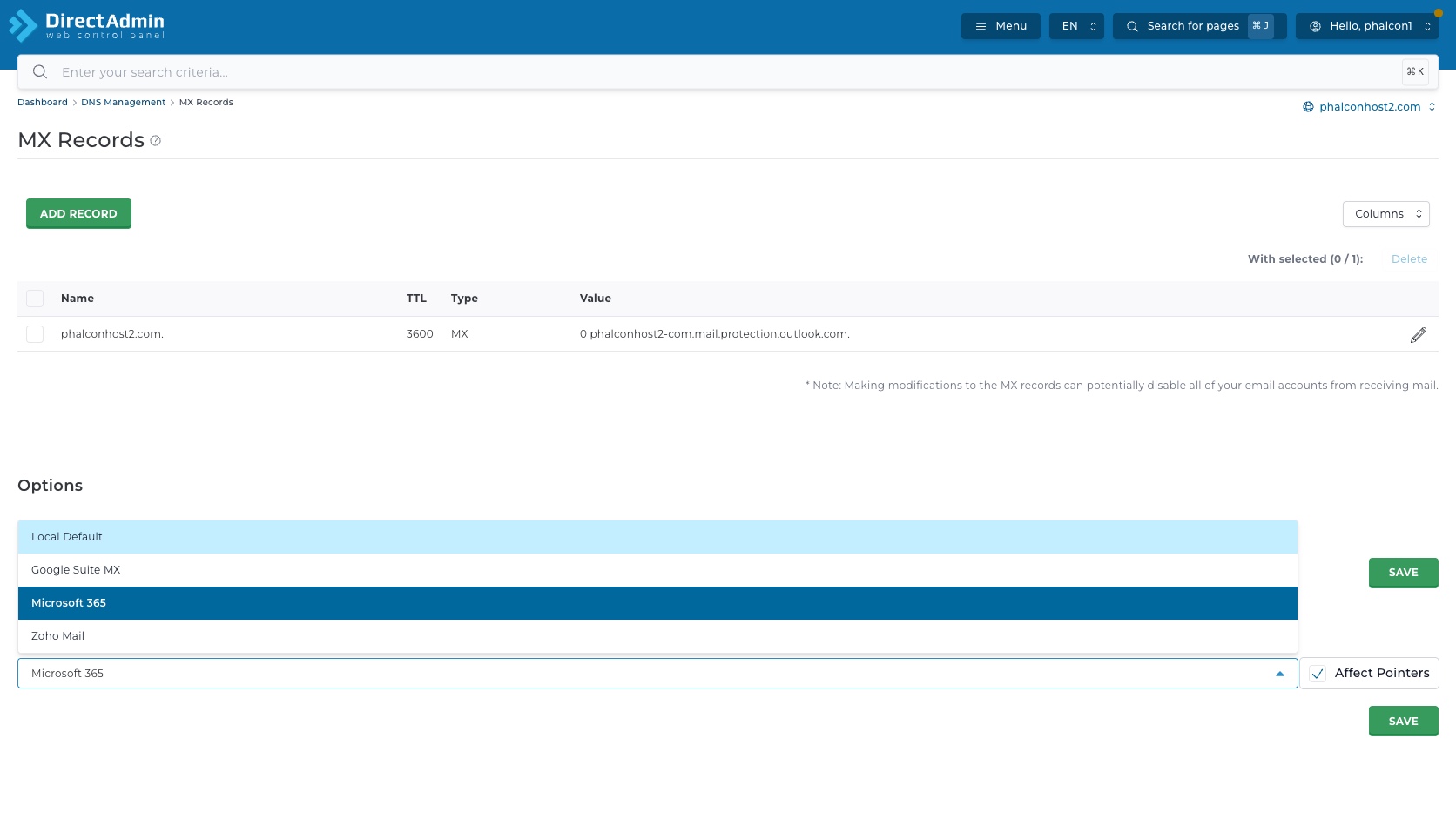This screenshot has width=1456, height=819.
Task: Click the DirectAdmin logo
Action: tap(86, 25)
